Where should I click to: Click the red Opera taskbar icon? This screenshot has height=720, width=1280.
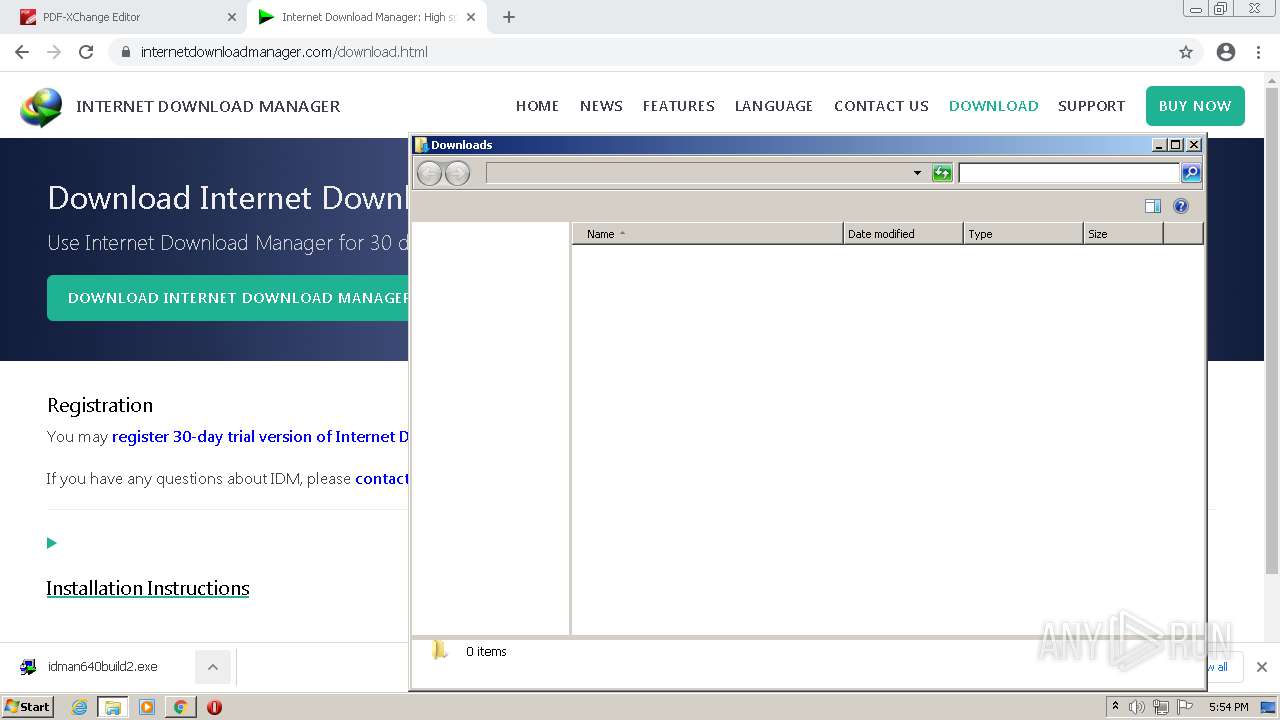[x=214, y=707]
